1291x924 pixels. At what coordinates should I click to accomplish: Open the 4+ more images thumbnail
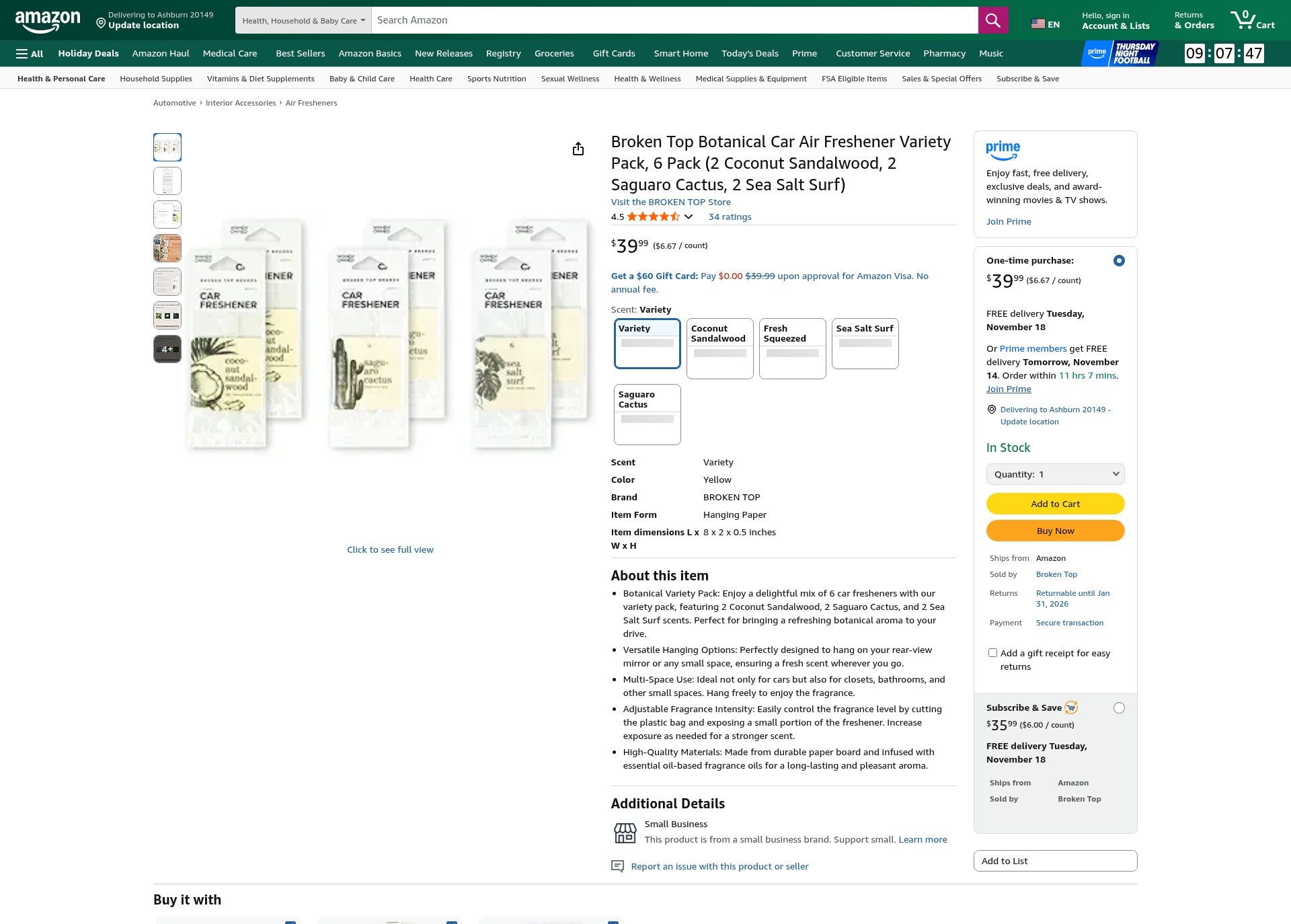click(167, 349)
